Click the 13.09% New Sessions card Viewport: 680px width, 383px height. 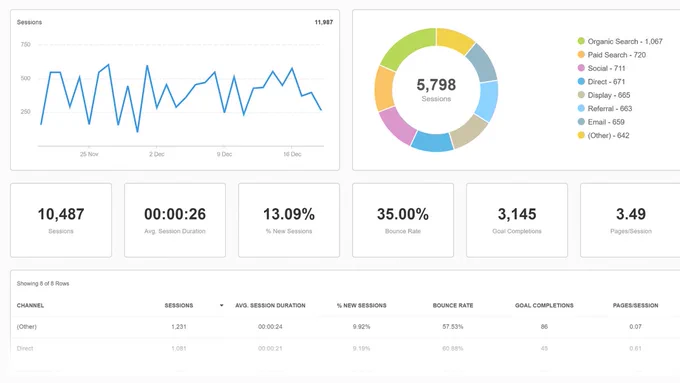tap(289, 220)
